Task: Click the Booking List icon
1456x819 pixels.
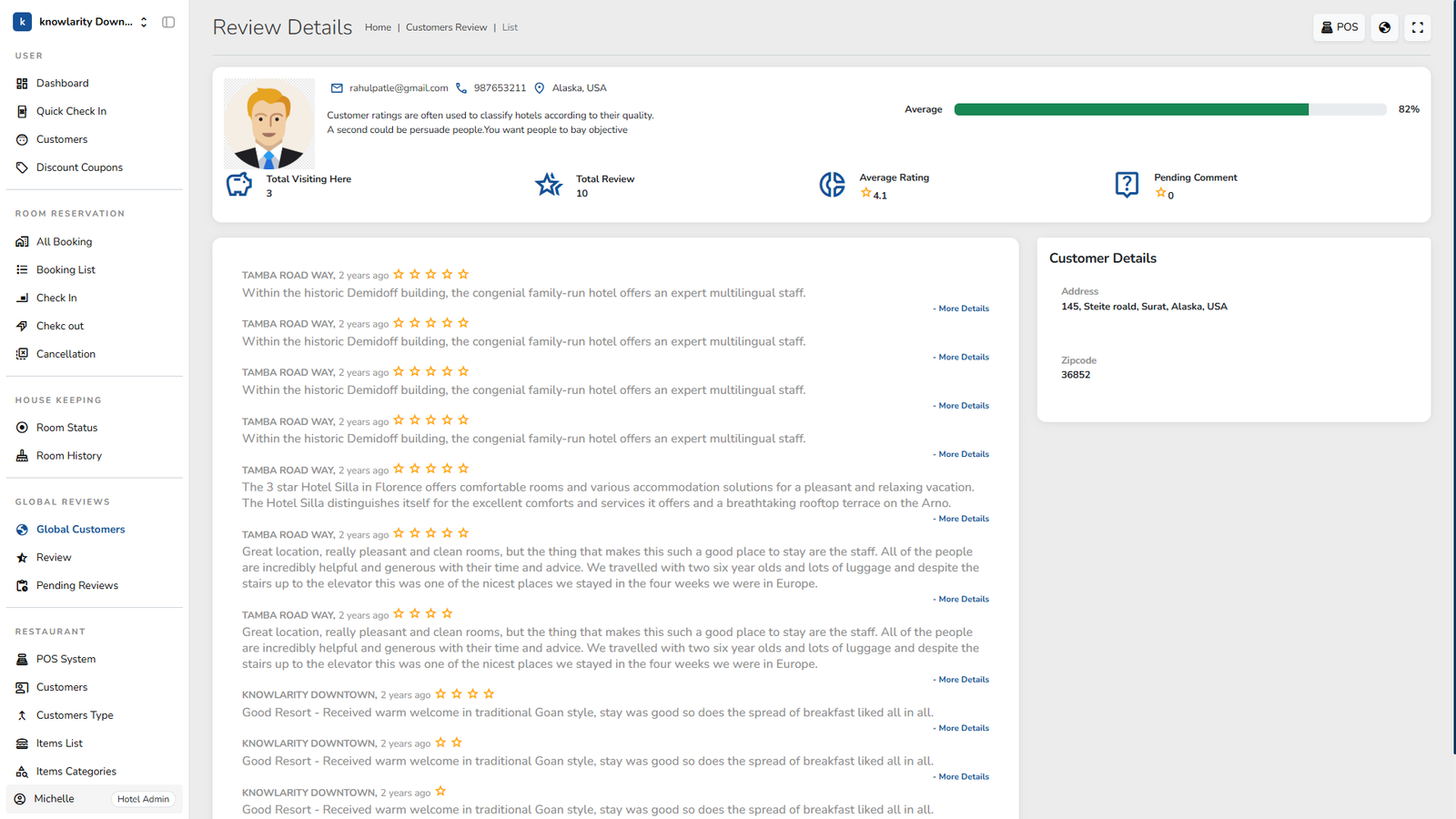Action: [22, 270]
